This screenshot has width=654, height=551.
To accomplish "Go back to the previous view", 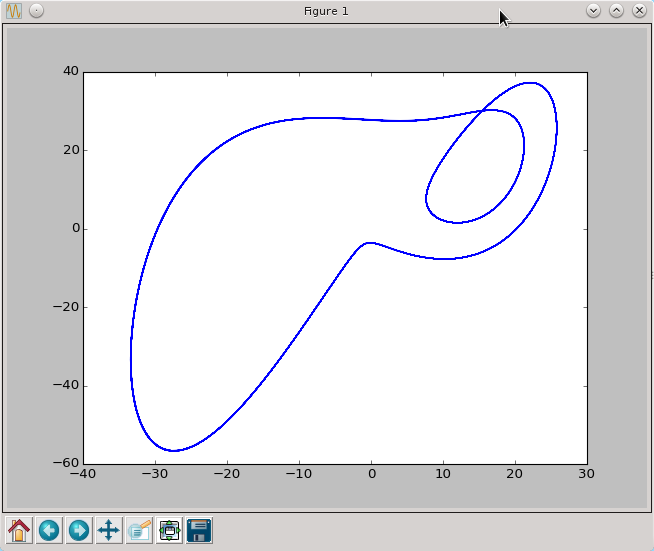I will [x=48, y=530].
